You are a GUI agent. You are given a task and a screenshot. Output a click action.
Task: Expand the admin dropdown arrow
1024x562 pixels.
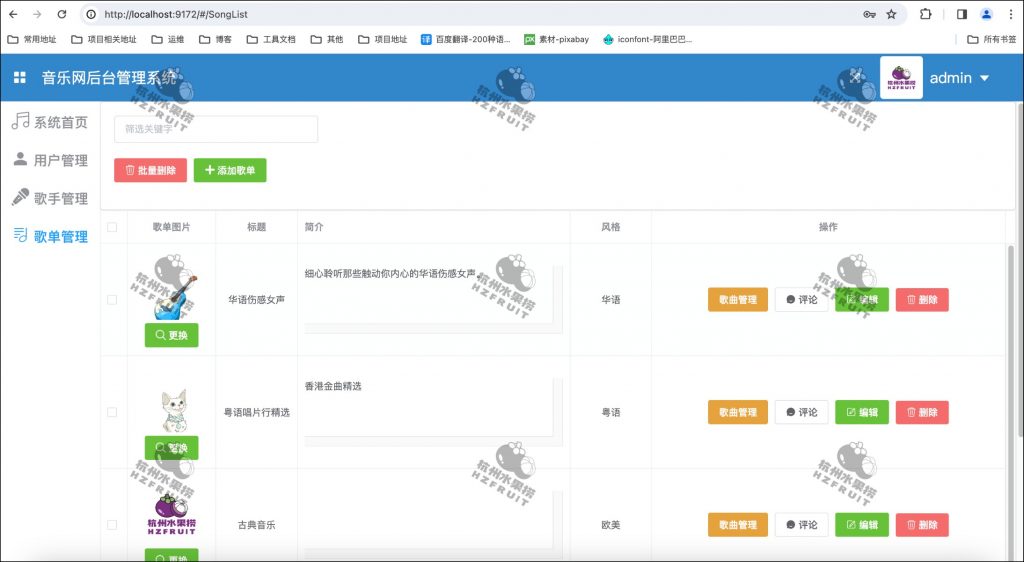985,78
